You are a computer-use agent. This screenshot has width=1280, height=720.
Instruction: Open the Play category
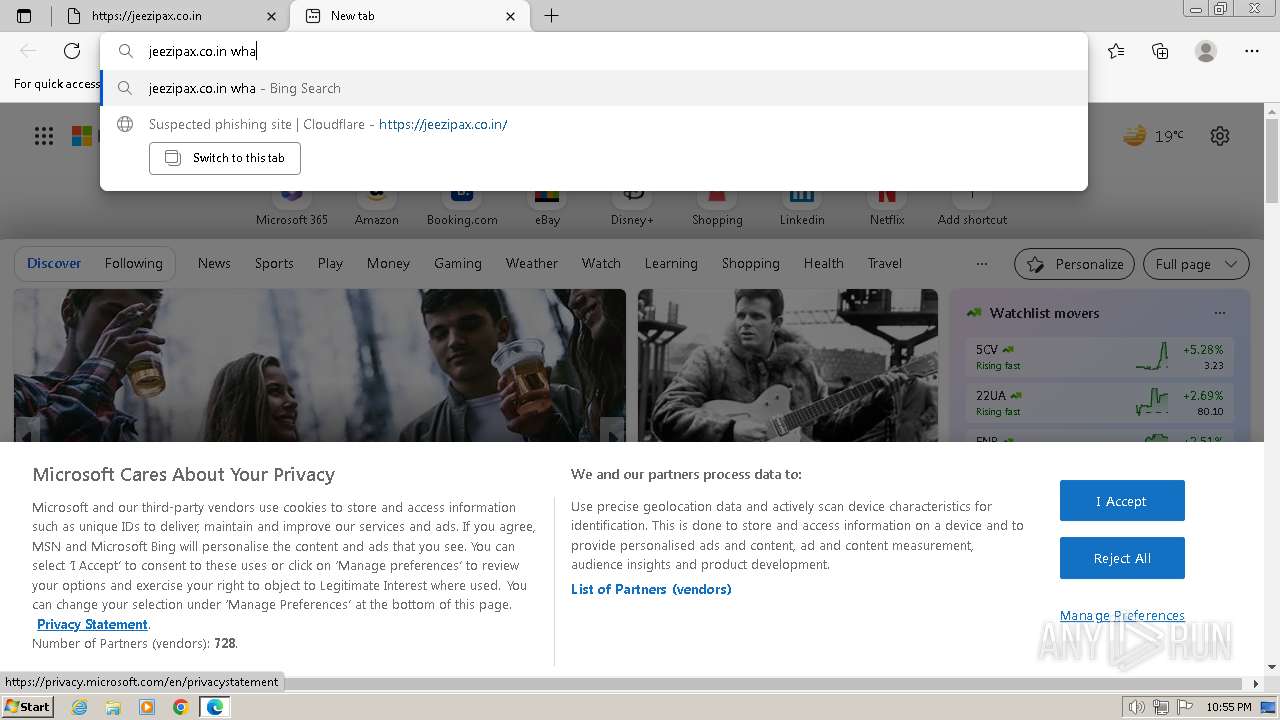tap(330, 264)
